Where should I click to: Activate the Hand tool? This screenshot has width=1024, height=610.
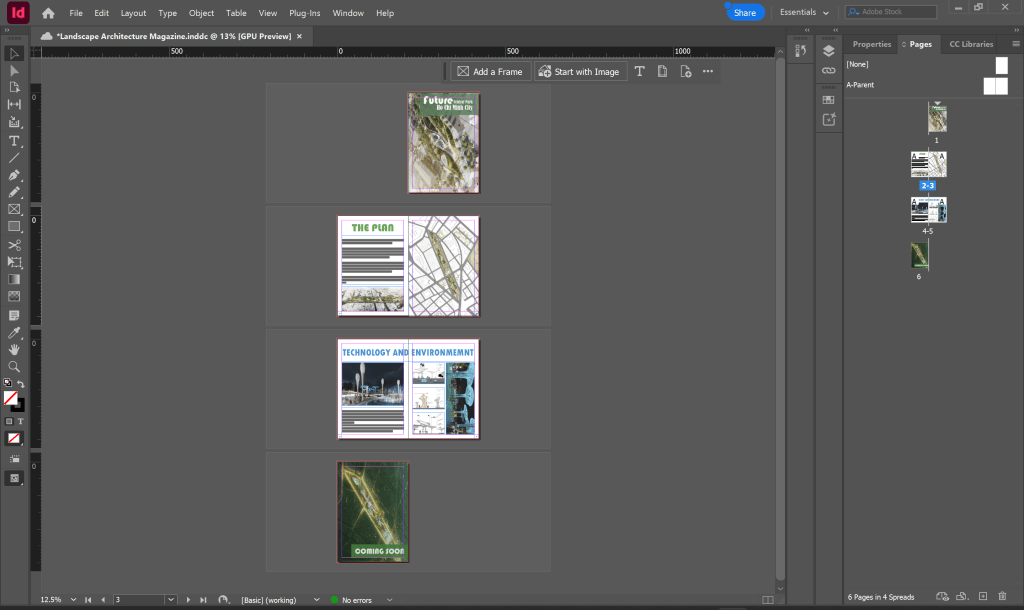click(x=14, y=349)
